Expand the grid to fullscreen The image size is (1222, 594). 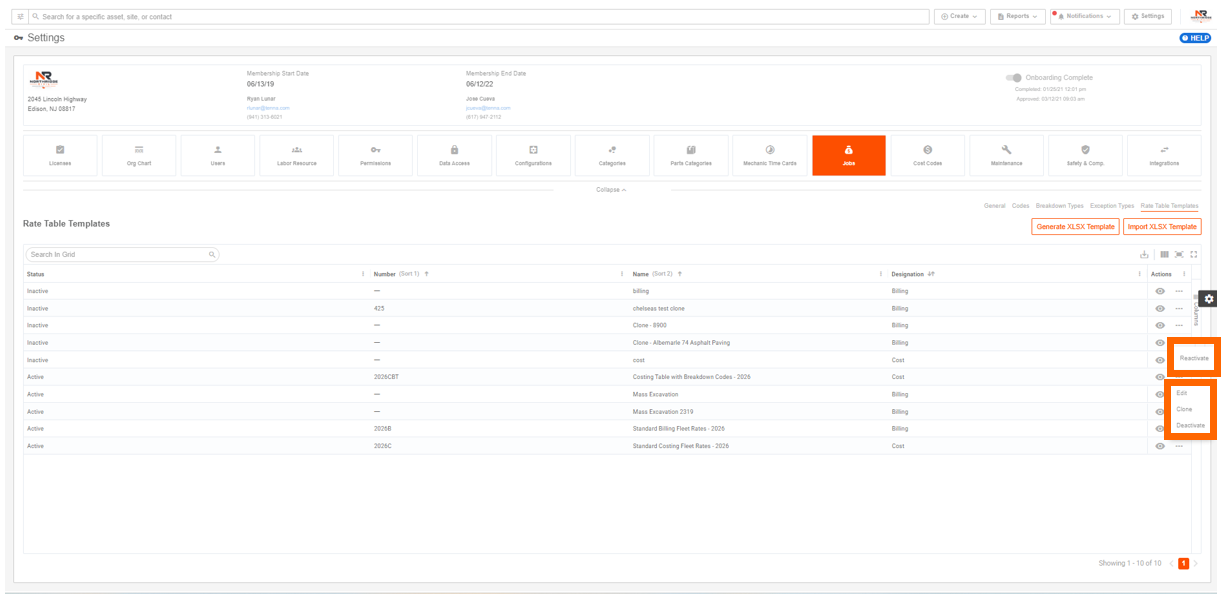coord(1193,255)
